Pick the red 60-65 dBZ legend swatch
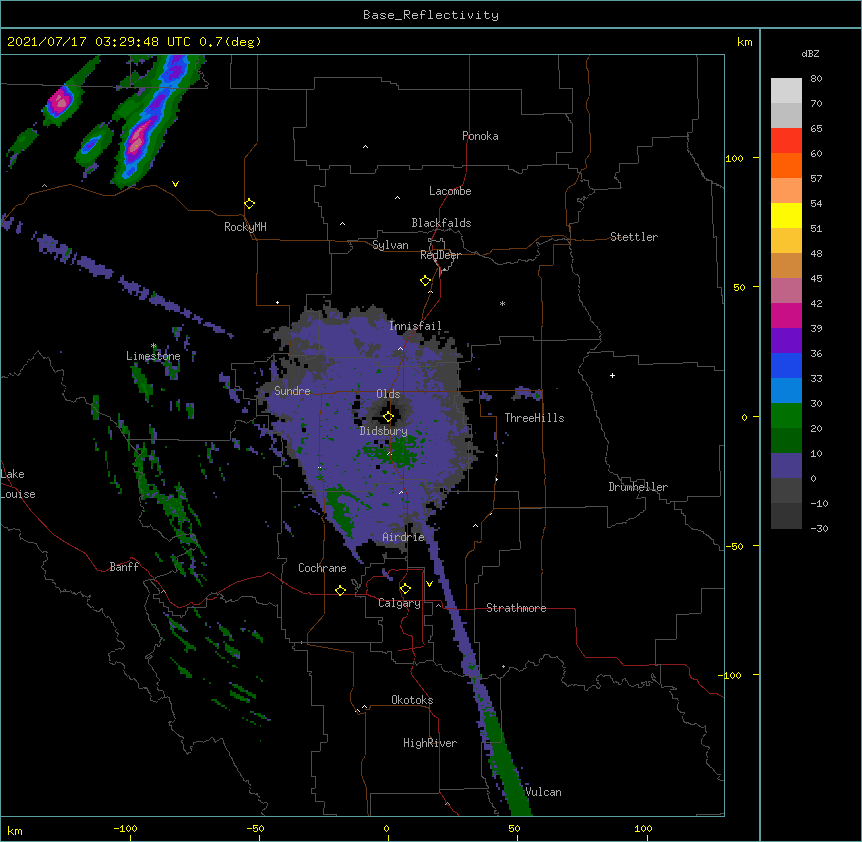Image resolution: width=862 pixels, height=842 pixels. 786,140
